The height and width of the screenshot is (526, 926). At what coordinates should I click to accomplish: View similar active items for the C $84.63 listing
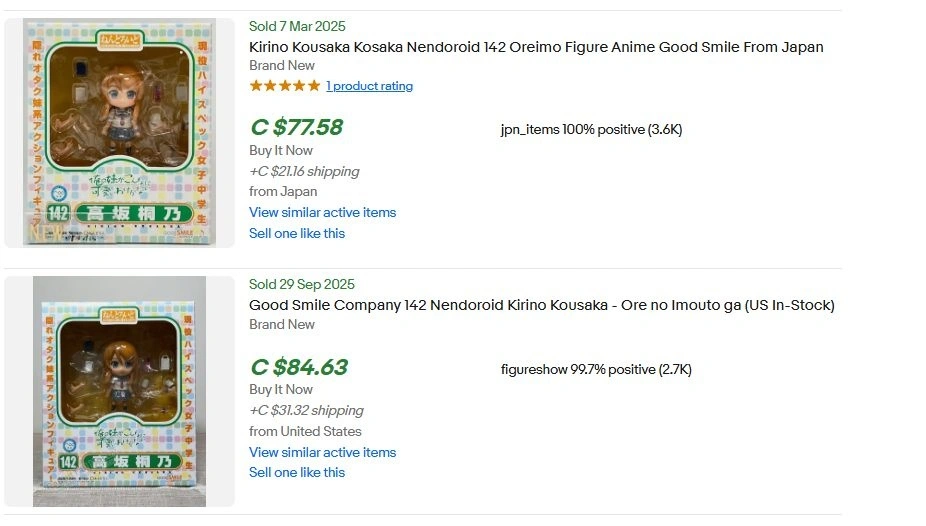322,452
